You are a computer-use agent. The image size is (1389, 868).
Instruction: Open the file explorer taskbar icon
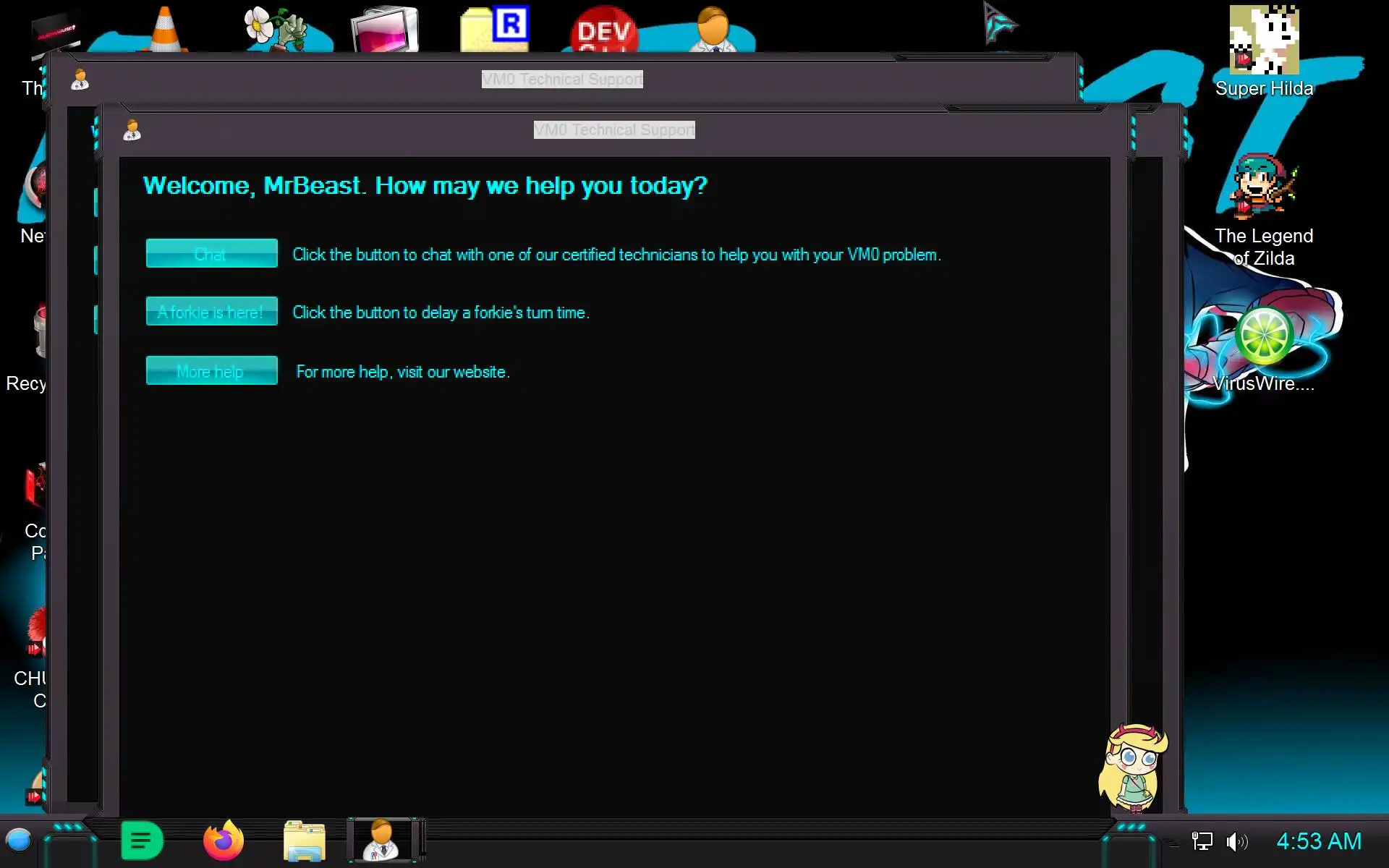coord(304,841)
